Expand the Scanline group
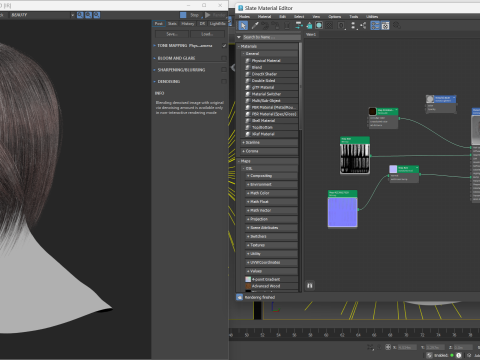480x360 pixels. [244, 142]
